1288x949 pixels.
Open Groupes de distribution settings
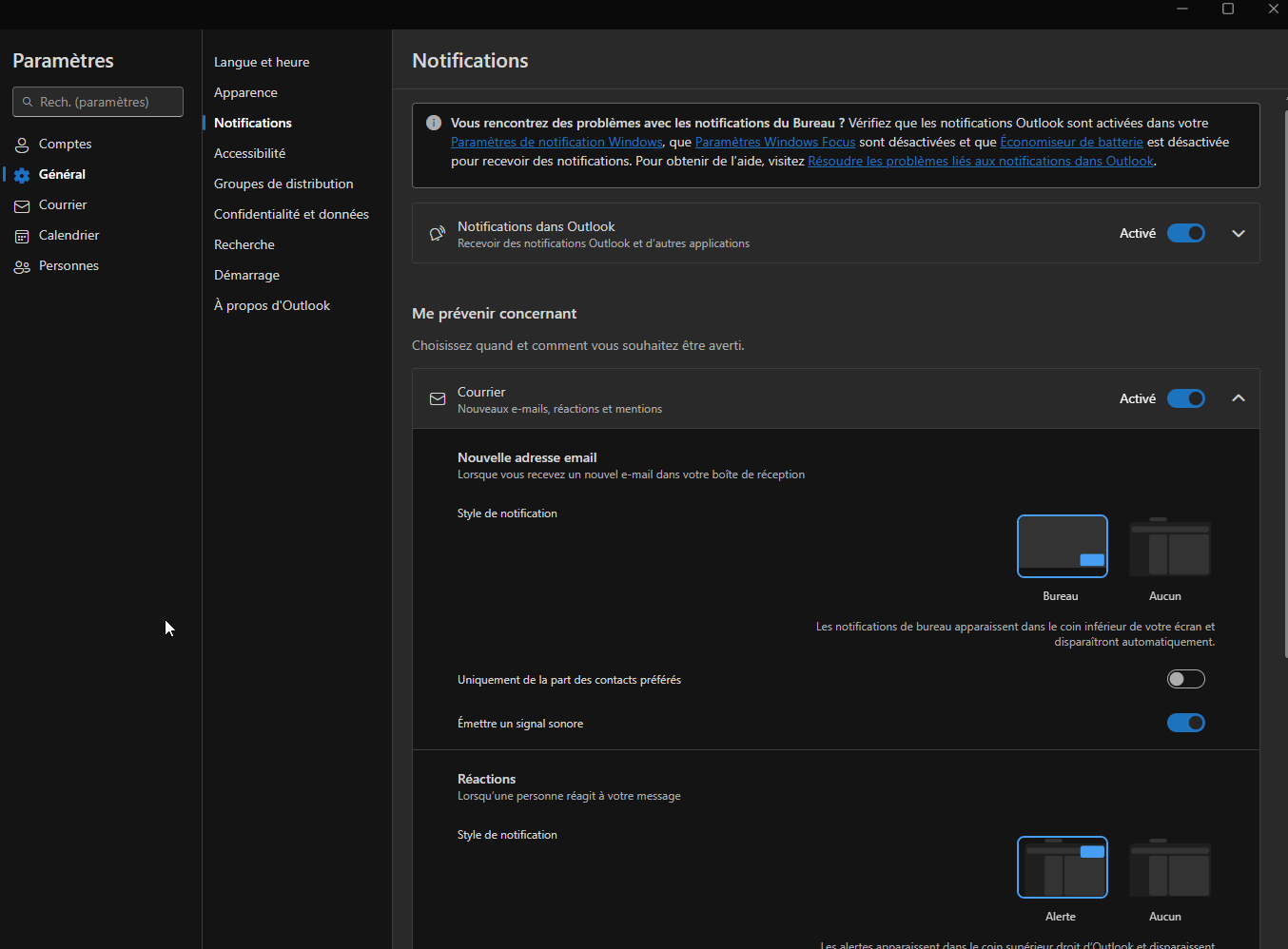[x=283, y=184]
